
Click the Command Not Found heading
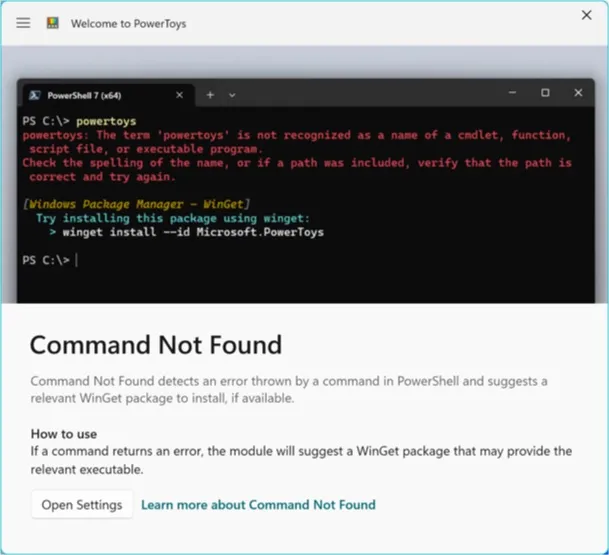[156, 345]
